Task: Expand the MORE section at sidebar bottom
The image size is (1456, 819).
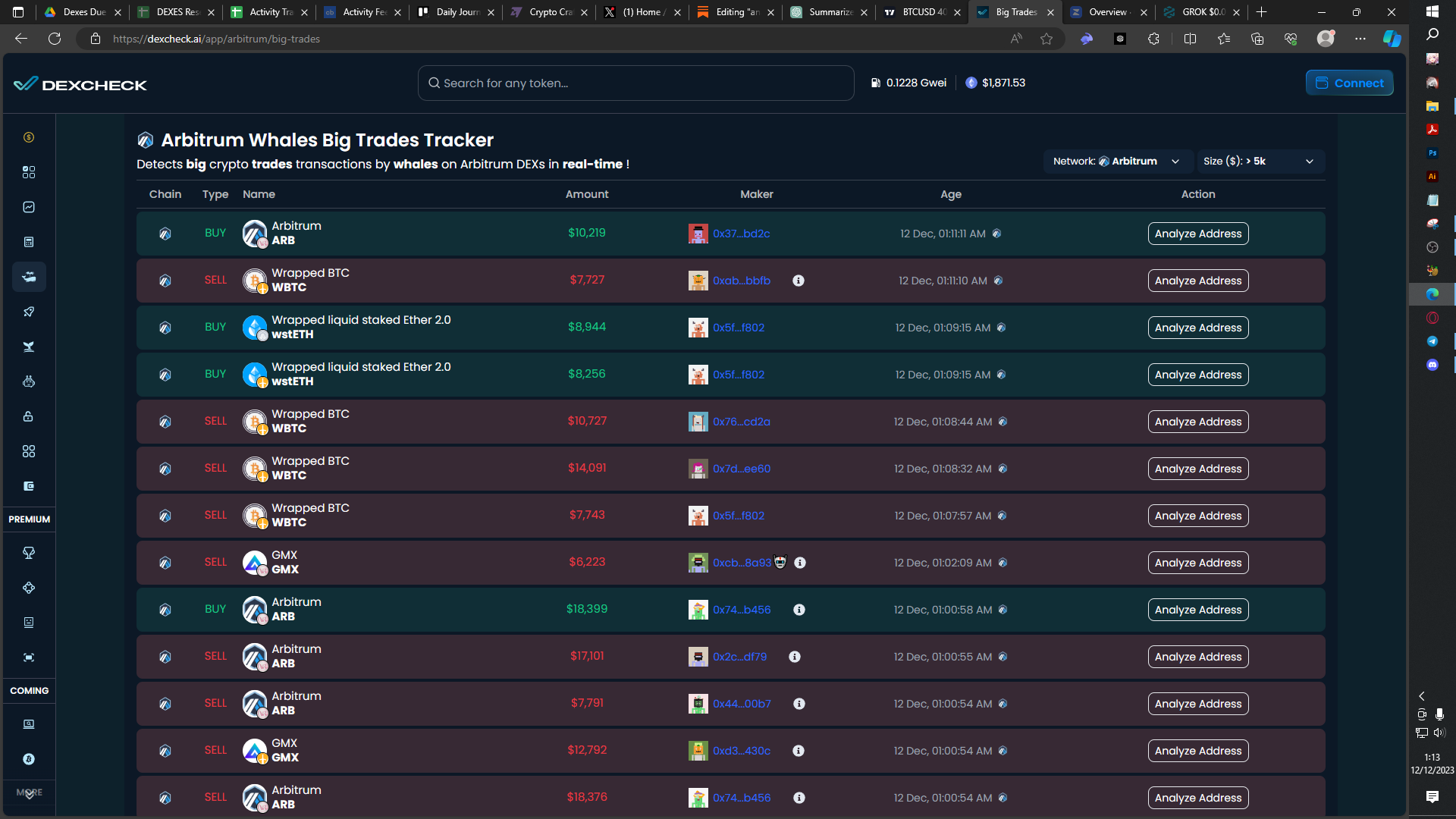Action: point(29,793)
